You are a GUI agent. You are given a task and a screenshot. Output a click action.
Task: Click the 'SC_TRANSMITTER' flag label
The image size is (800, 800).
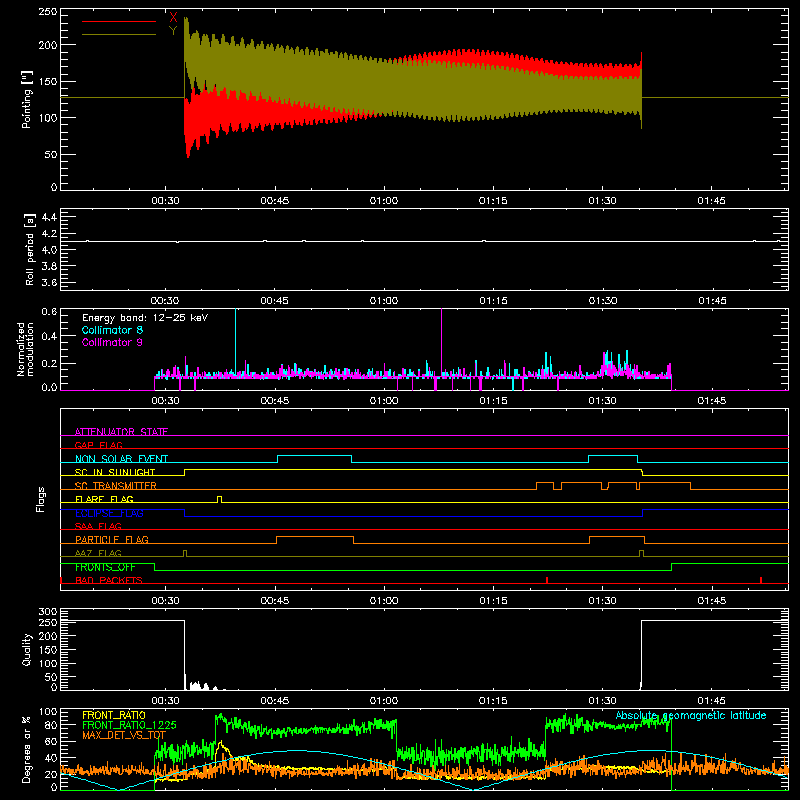[116, 485]
